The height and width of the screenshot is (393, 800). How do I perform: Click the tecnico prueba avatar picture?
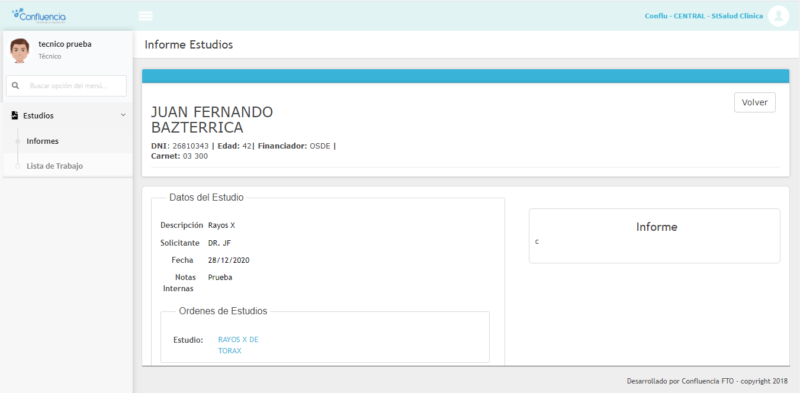click(19, 50)
